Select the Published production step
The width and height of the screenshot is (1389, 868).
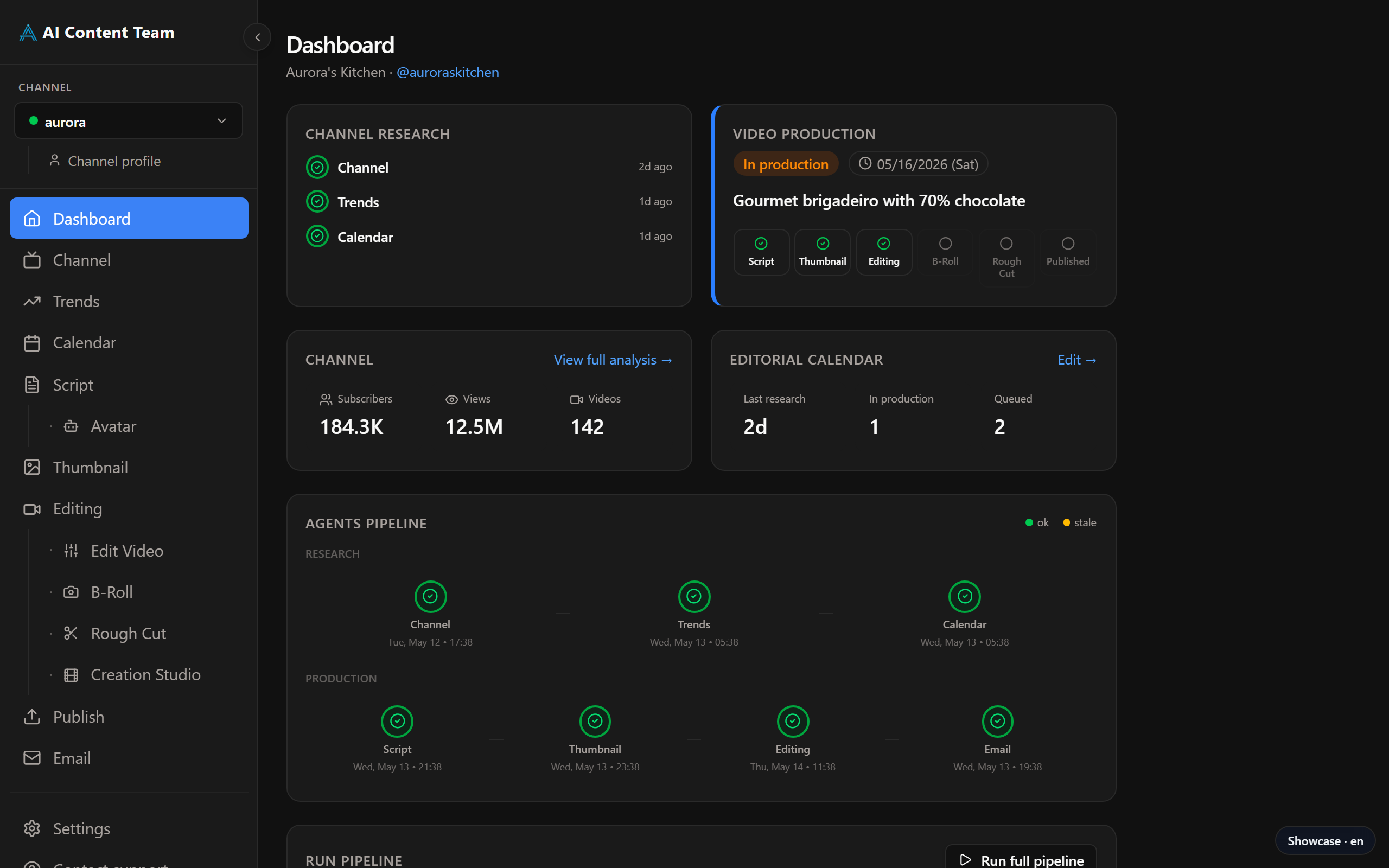1068,252
